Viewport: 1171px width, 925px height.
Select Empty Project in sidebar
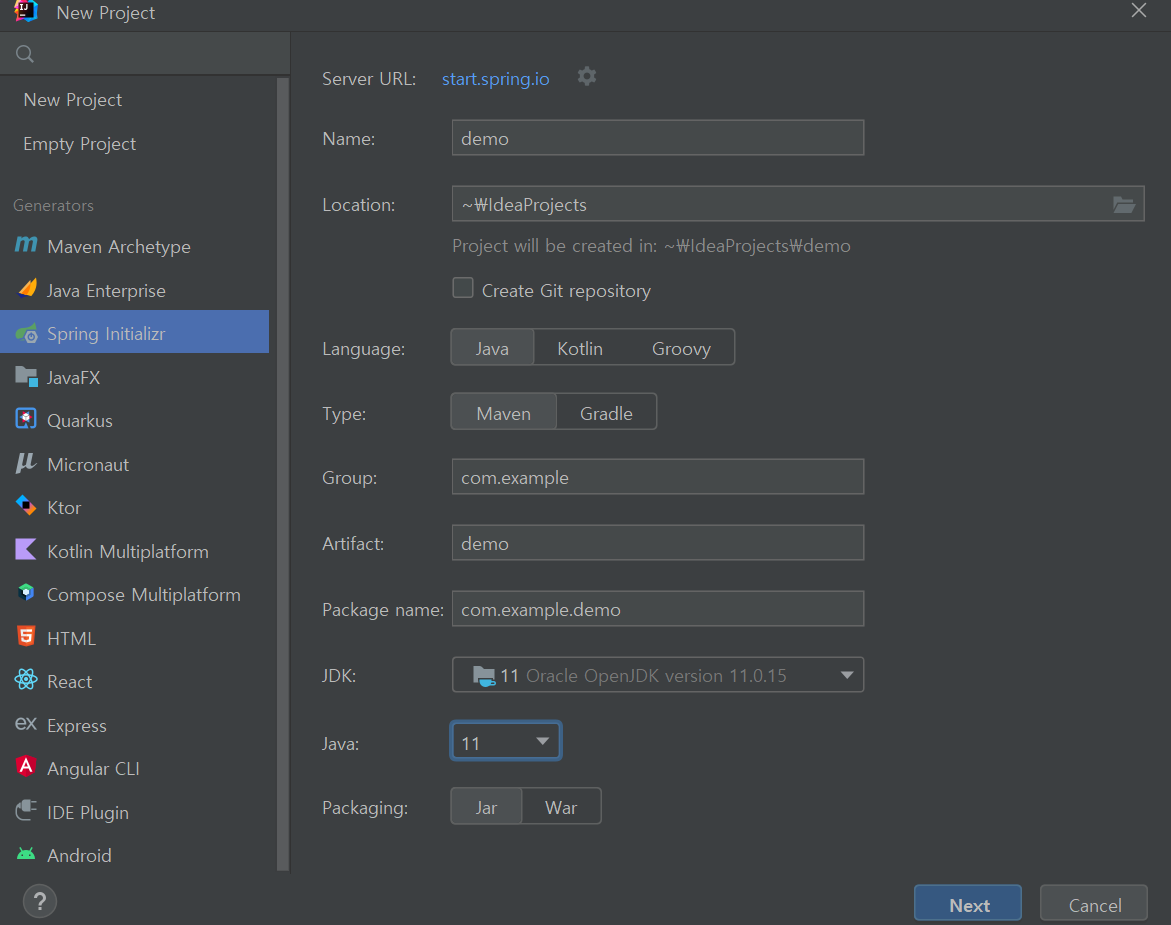pyautogui.click(x=134, y=144)
